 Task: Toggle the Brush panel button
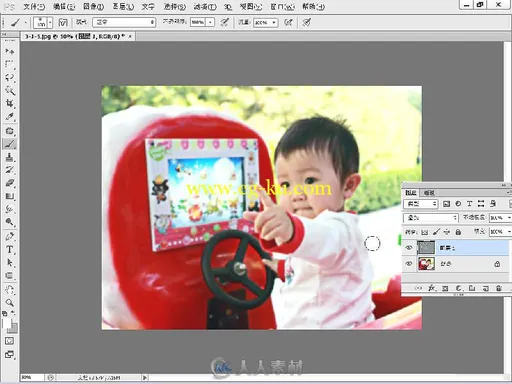pos(63,22)
